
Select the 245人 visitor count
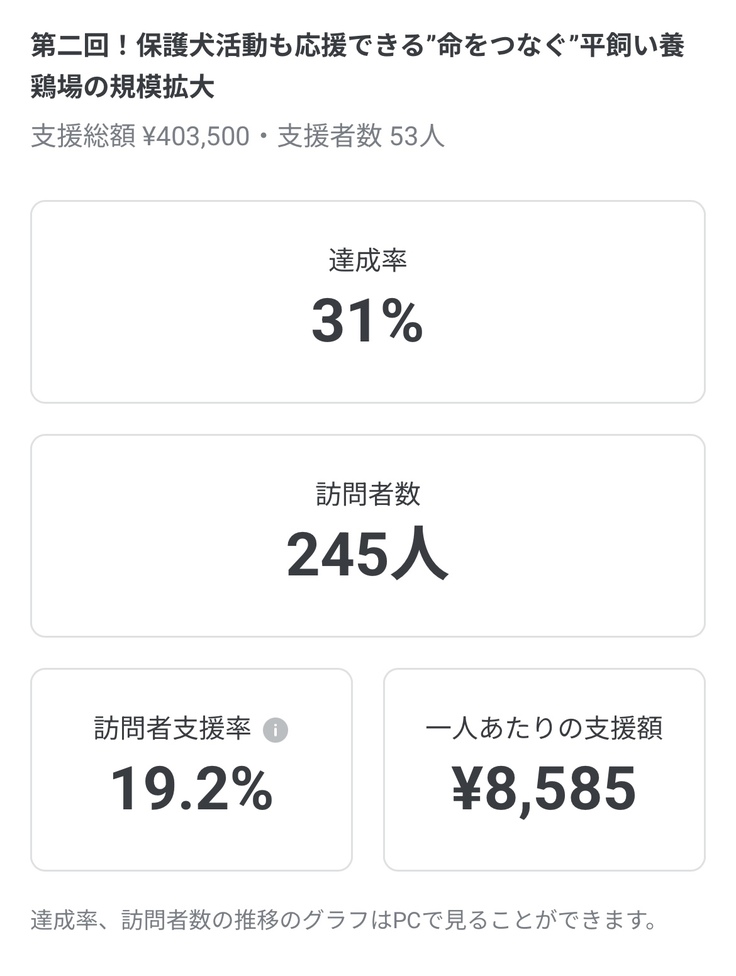(x=367, y=556)
